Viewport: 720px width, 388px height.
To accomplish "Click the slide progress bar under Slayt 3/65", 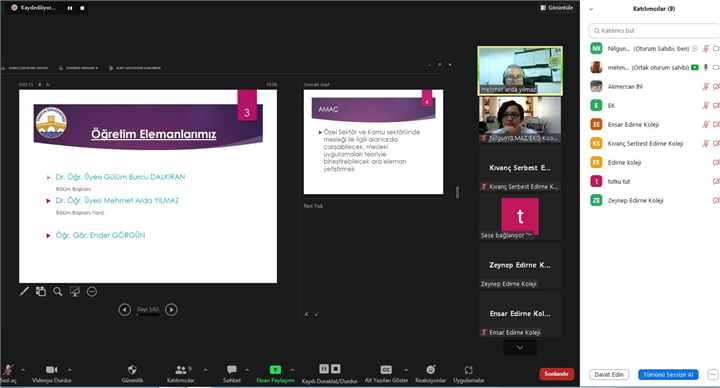I will point(148,315).
